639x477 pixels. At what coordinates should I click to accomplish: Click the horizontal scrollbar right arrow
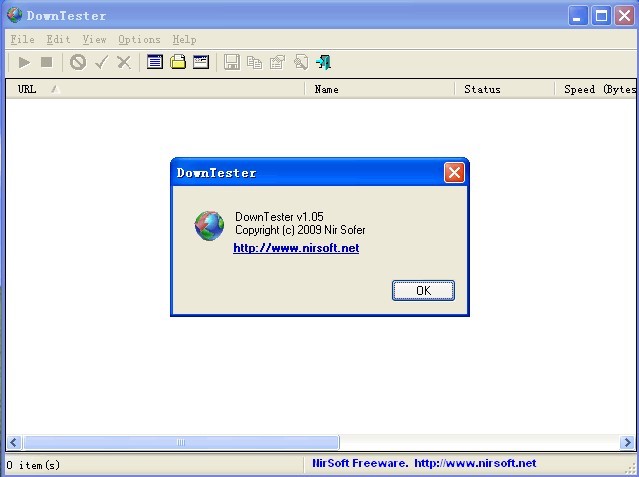[627, 442]
